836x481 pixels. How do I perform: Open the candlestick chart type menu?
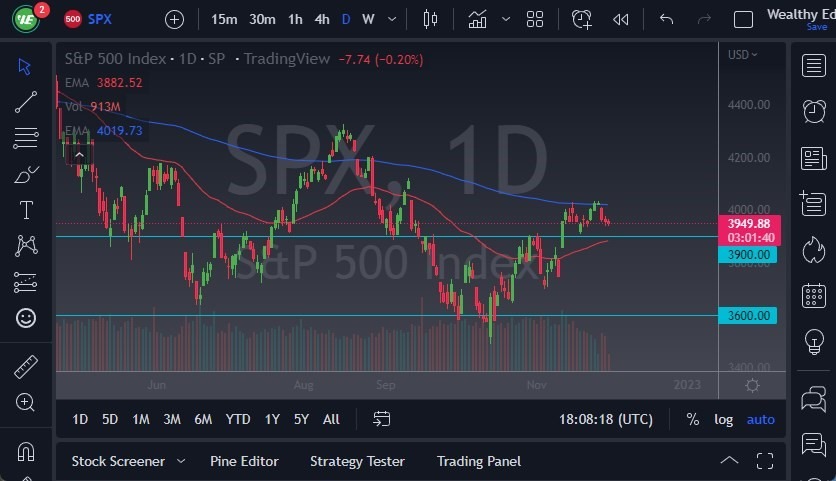point(430,20)
